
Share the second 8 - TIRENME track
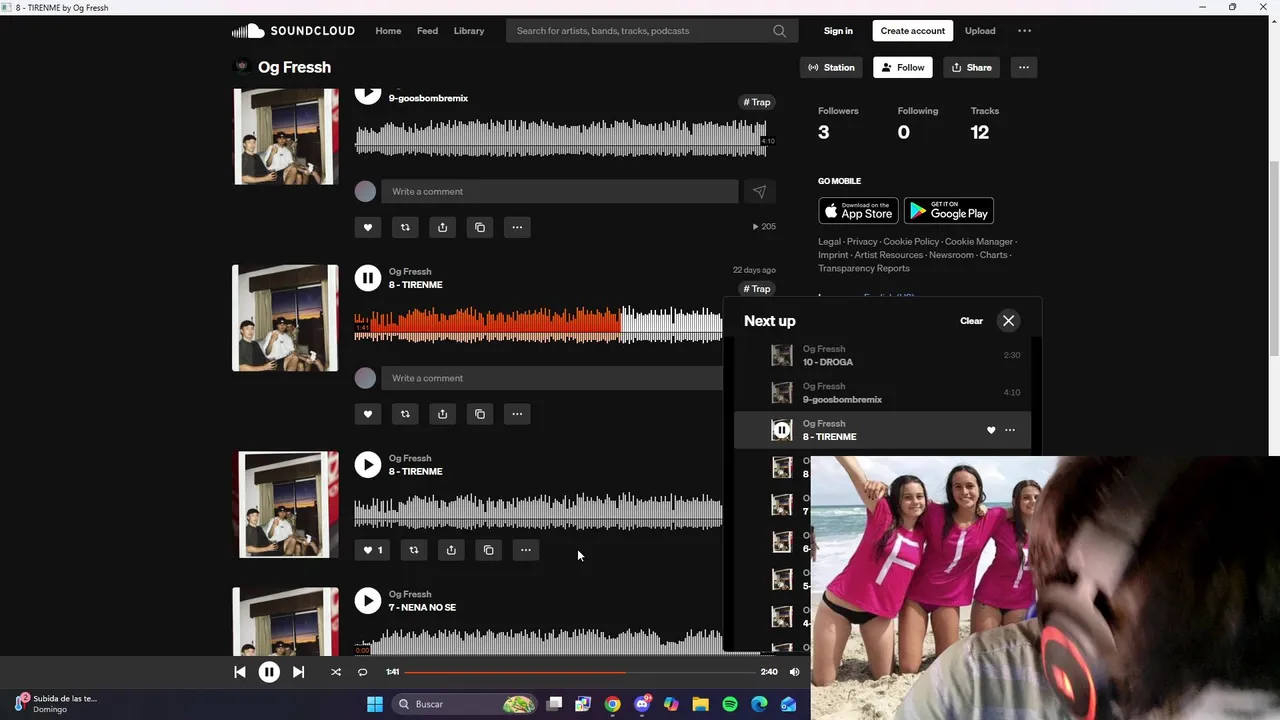click(x=451, y=550)
